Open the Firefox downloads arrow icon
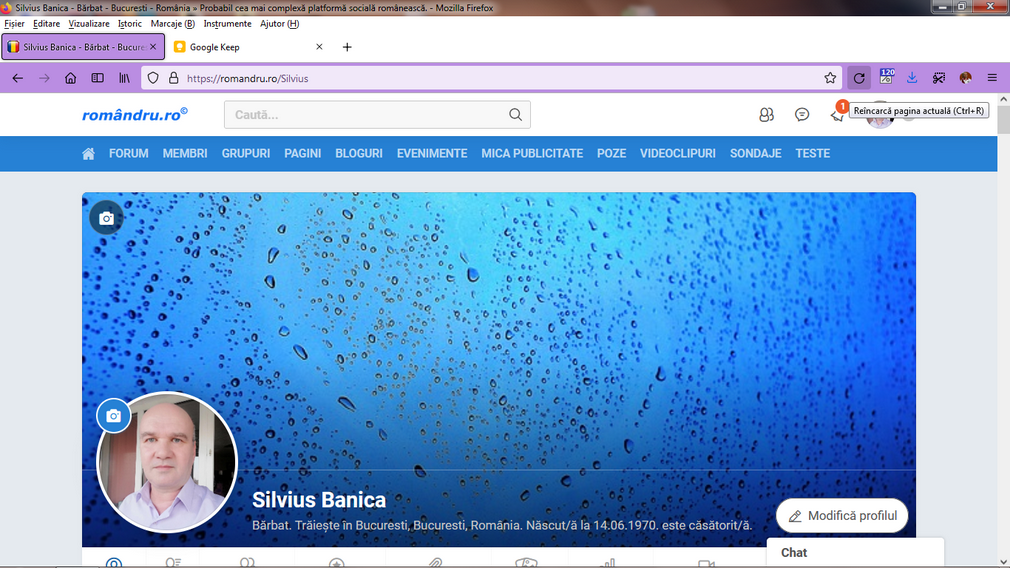 coord(912,78)
